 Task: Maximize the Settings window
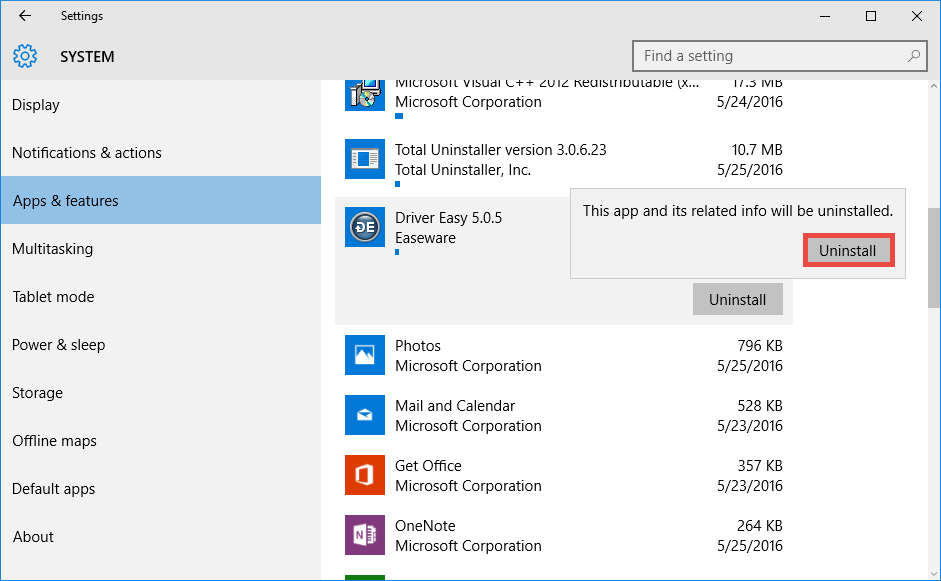(x=871, y=16)
